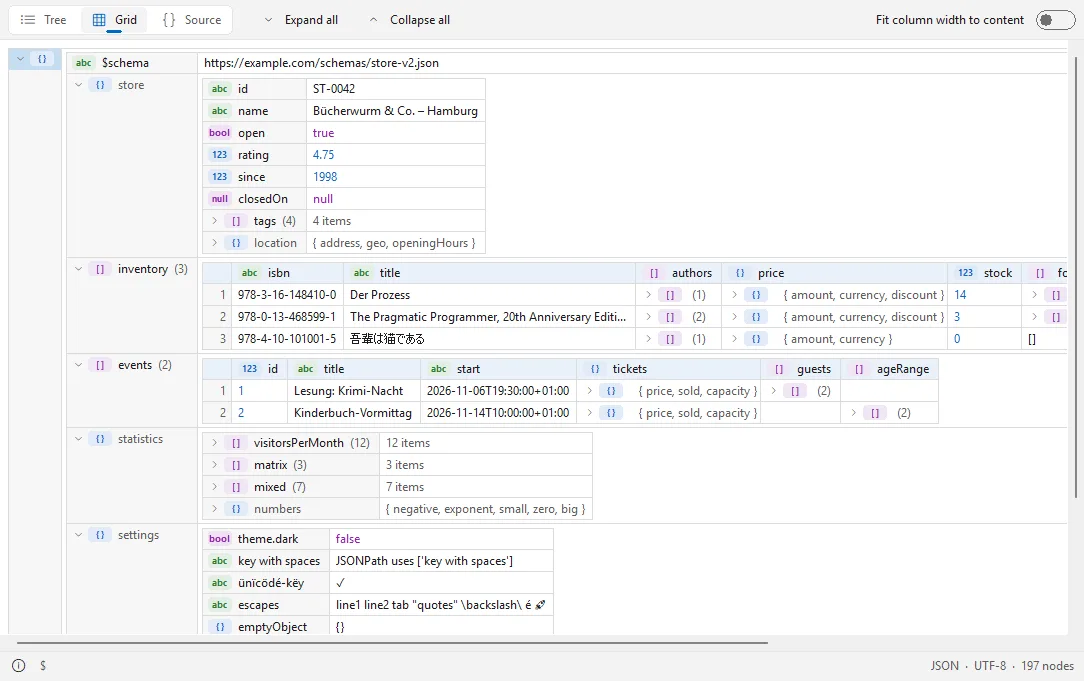
Task: Select the key with spaces value cell
Action: (x=441, y=561)
